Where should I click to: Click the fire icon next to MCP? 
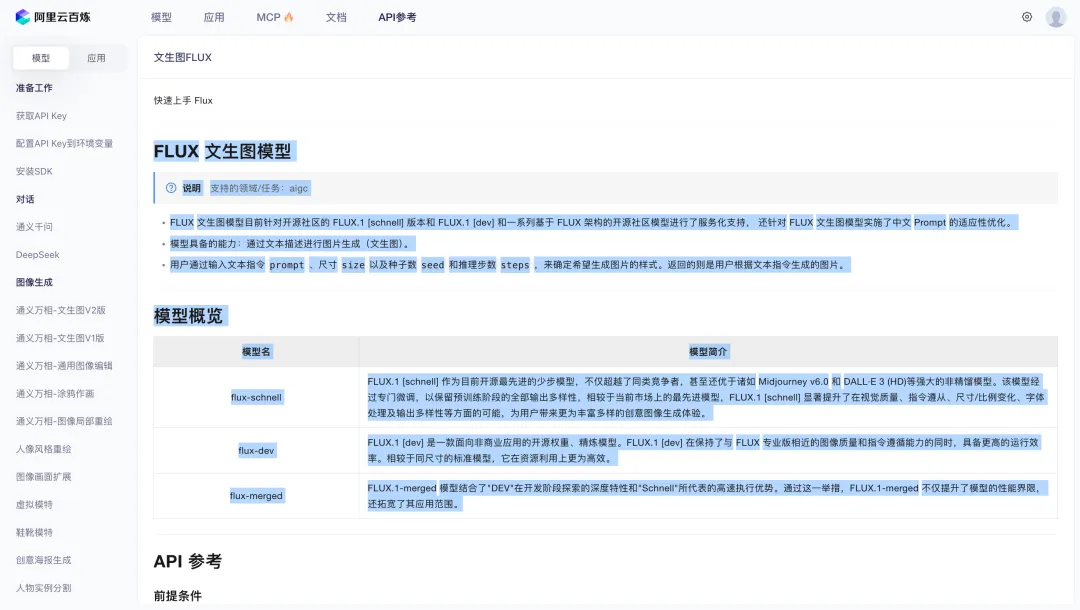(x=289, y=17)
